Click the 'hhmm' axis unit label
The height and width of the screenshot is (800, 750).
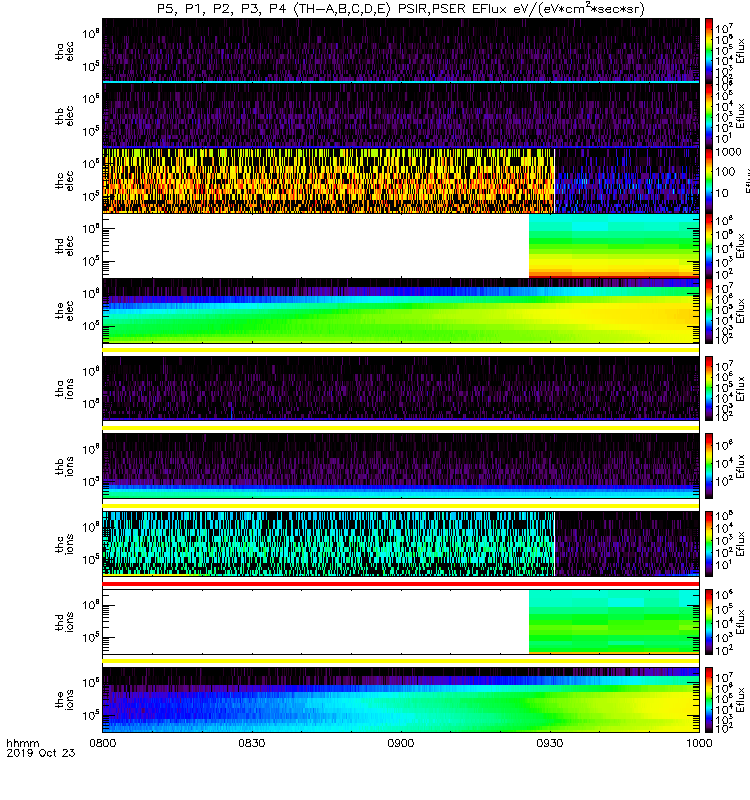(22, 743)
